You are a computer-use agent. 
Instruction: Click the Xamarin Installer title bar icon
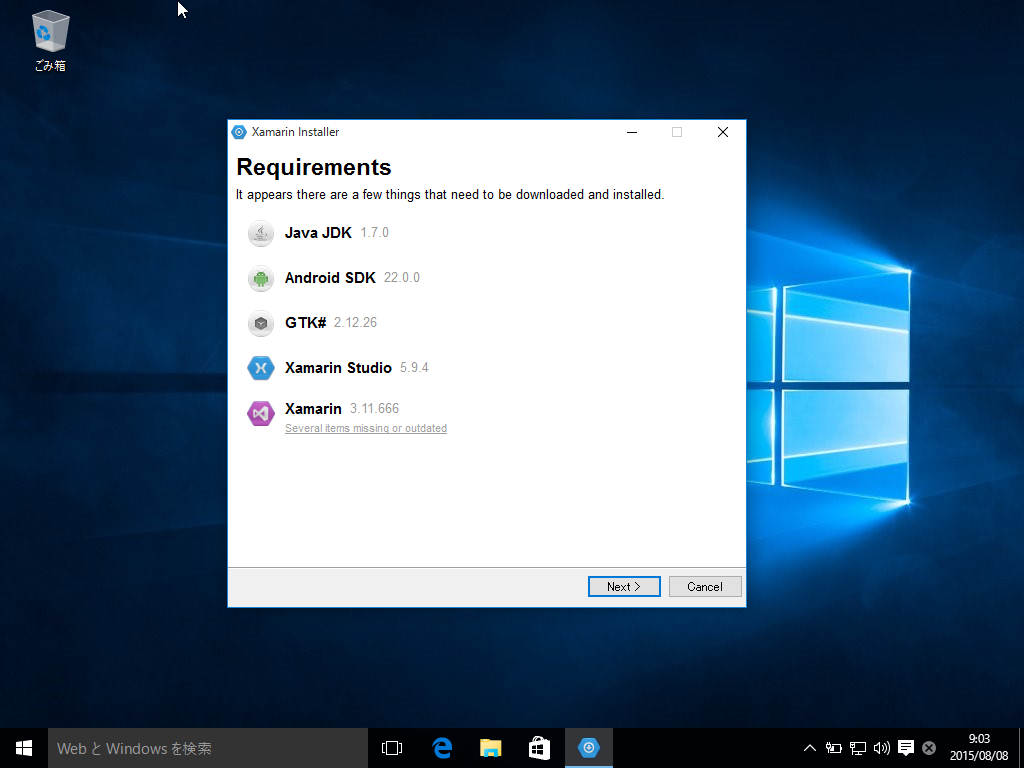pos(239,132)
